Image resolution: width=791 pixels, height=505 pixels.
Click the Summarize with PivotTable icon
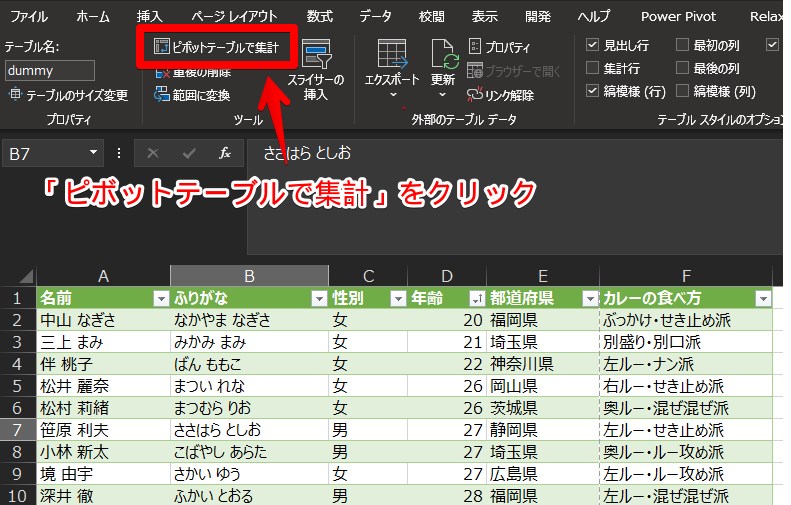[x=161, y=46]
